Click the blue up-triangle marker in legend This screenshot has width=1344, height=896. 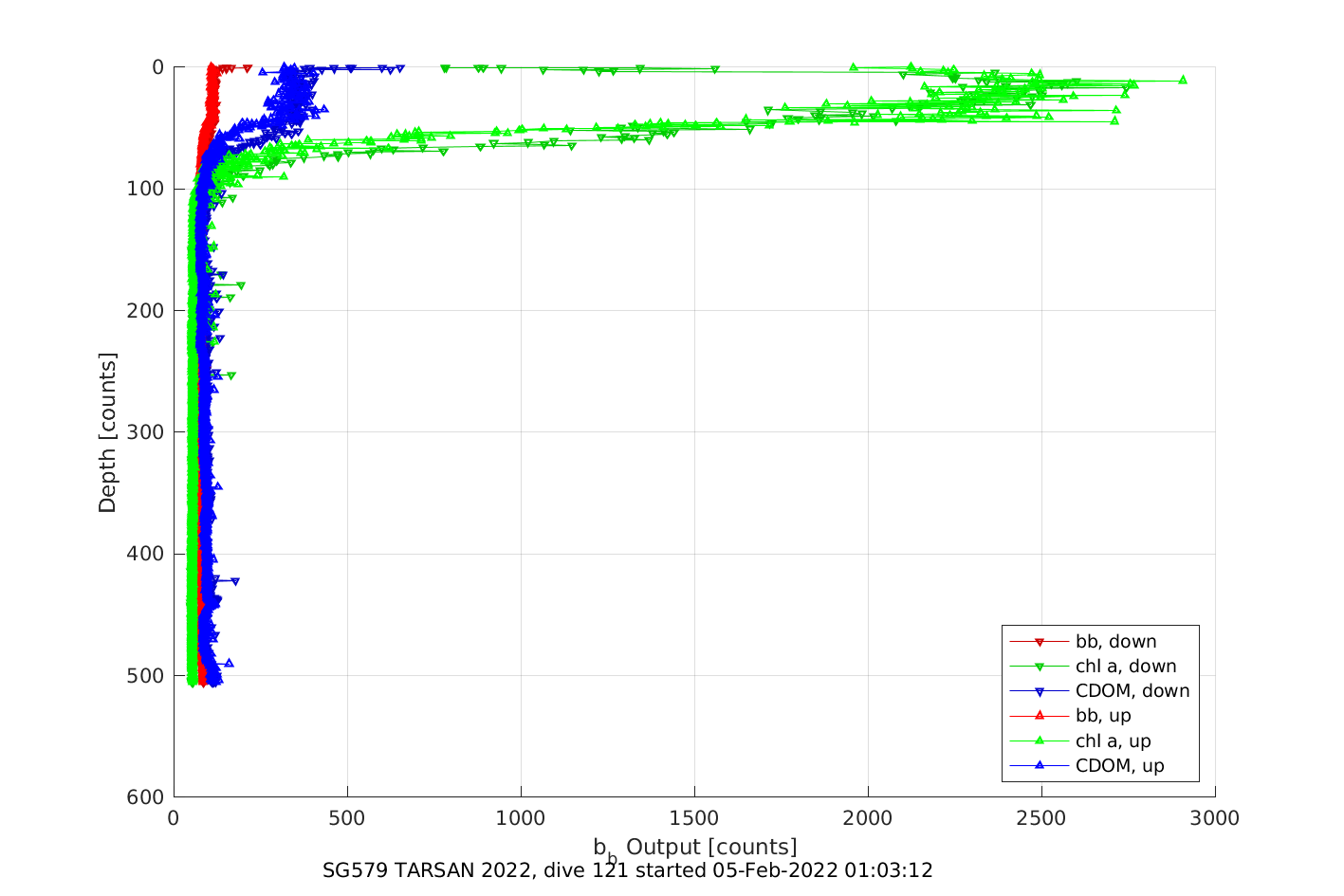click(1039, 765)
